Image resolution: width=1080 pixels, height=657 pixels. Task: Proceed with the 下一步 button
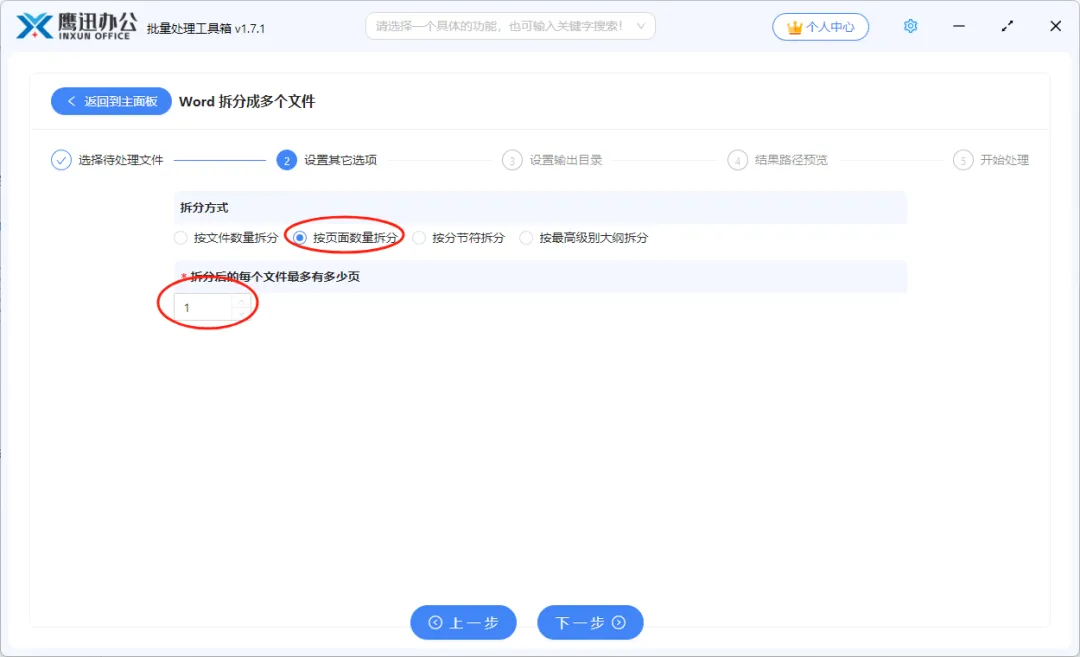click(x=590, y=623)
